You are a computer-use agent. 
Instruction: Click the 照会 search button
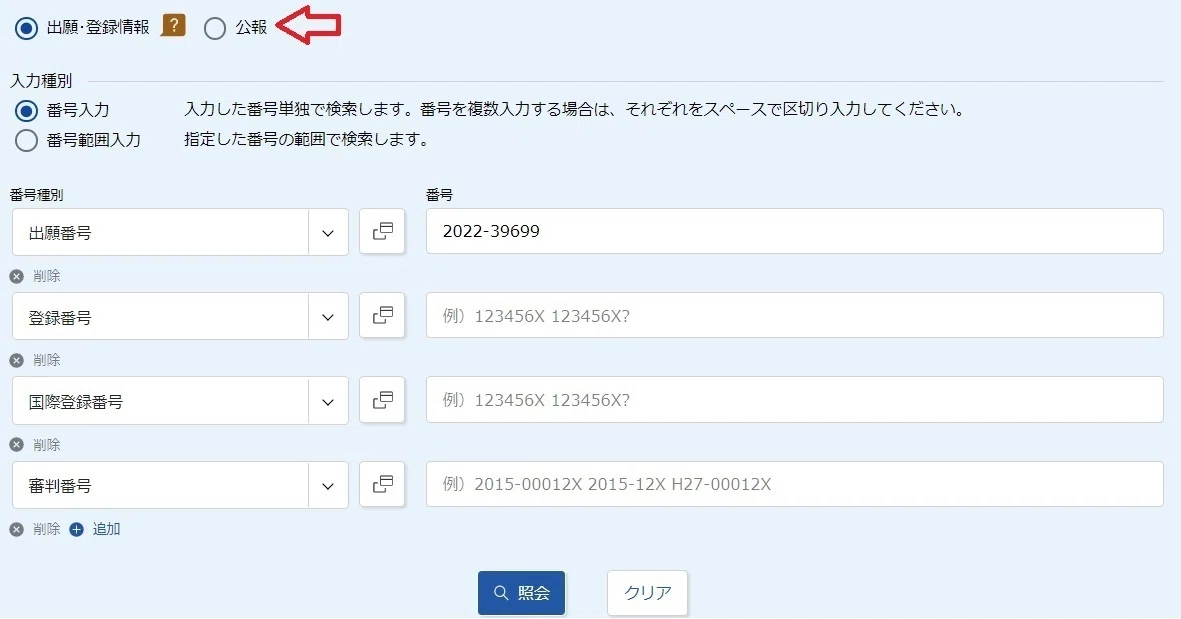(521, 593)
